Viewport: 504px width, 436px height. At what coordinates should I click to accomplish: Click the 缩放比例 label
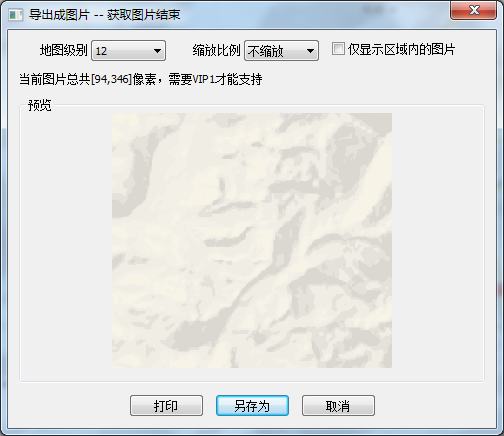(x=216, y=50)
